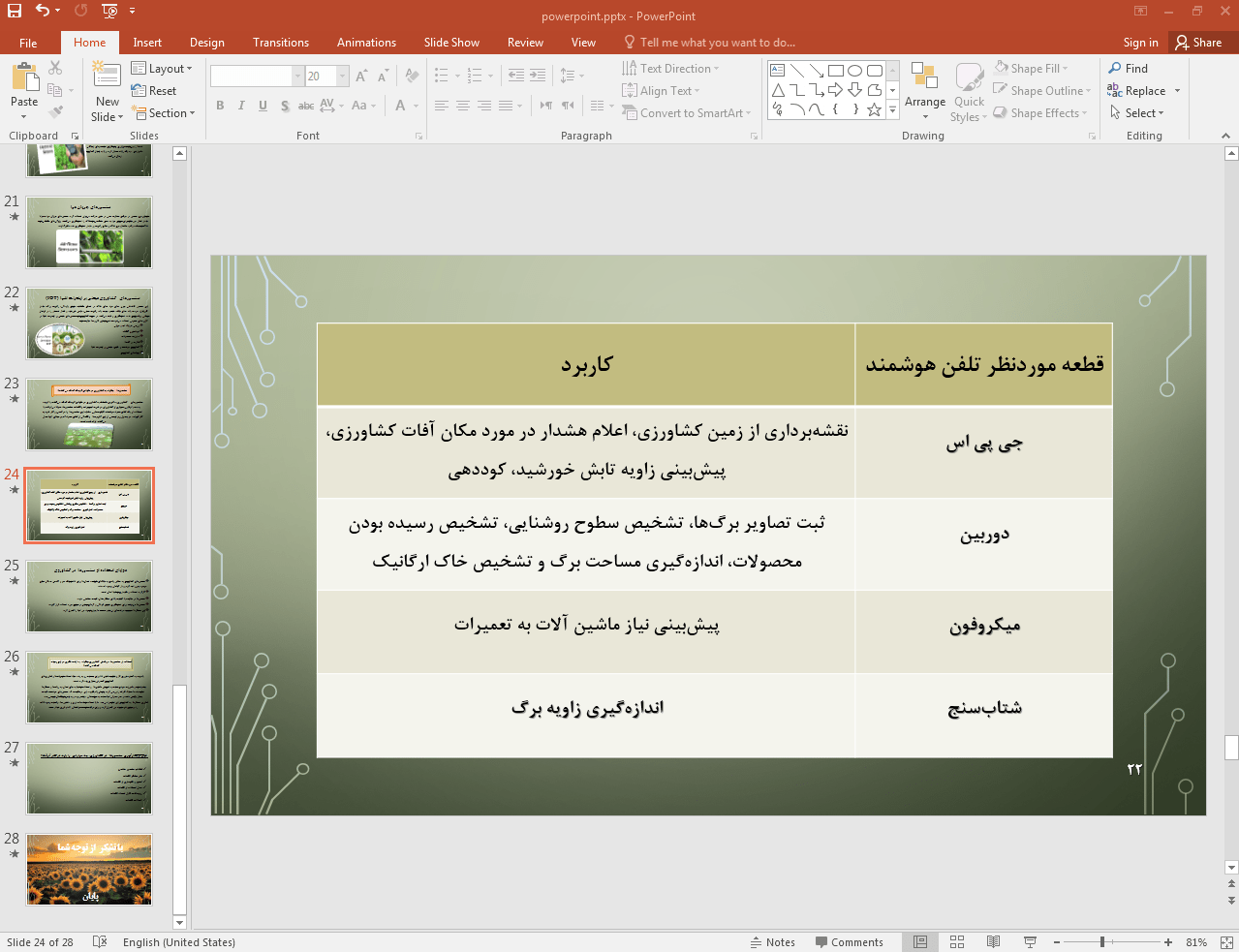The height and width of the screenshot is (952, 1239).
Task: Toggle Strikethrough formatting
Action: click(306, 106)
